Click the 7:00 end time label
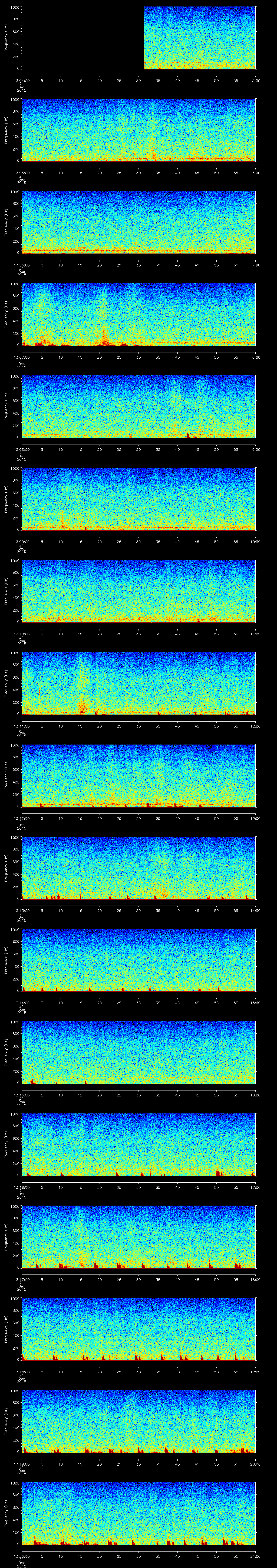The width and height of the screenshot is (277, 1568). [256, 265]
